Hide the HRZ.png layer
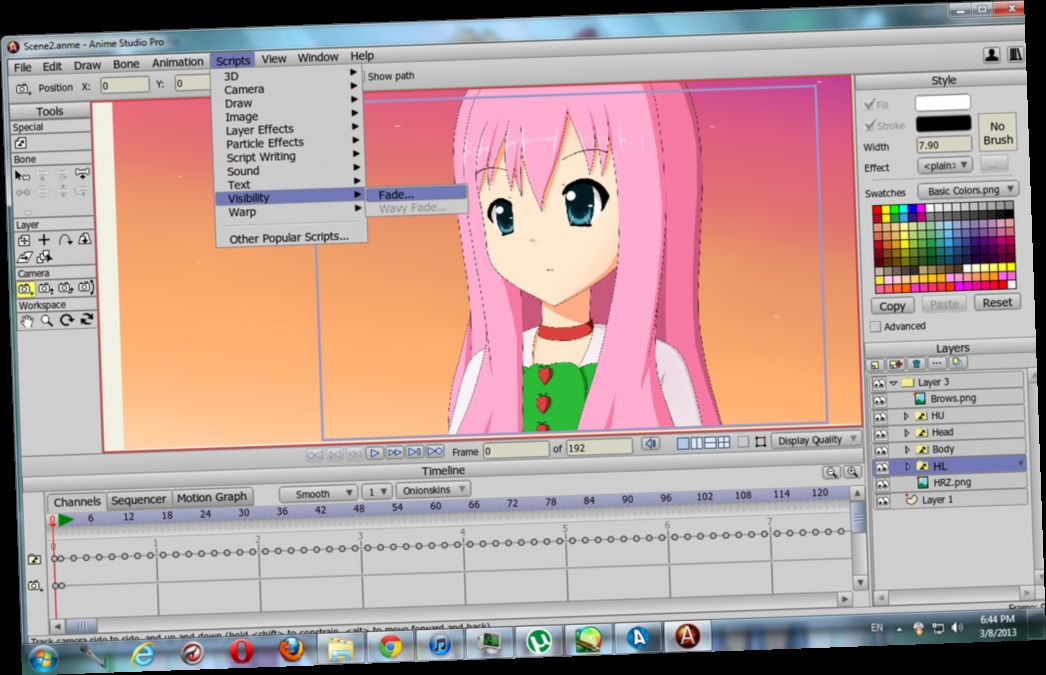The width and height of the screenshot is (1046, 675). click(883, 484)
